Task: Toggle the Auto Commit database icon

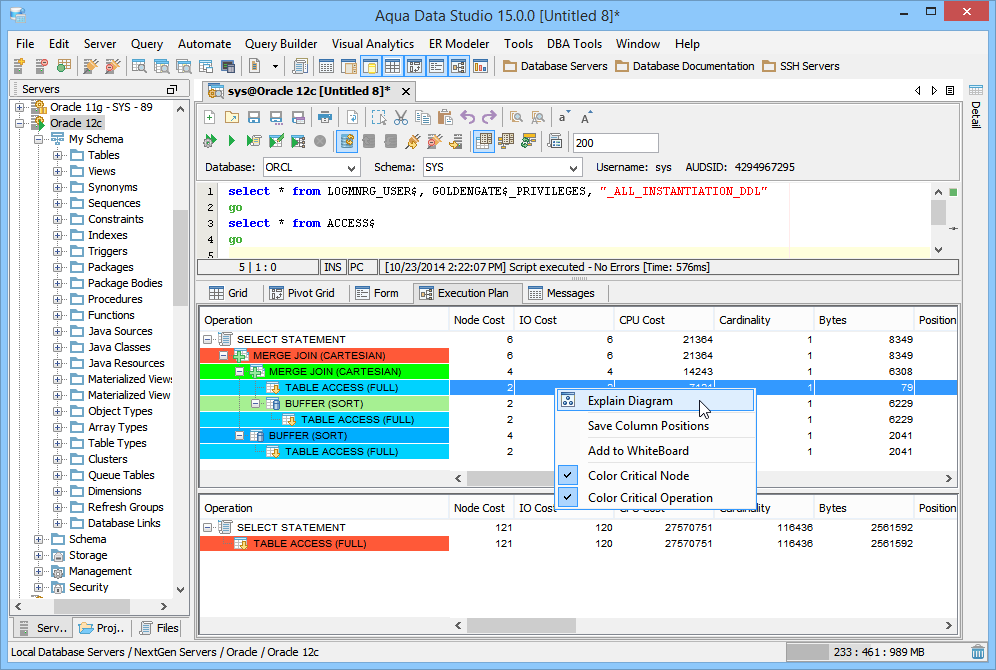Action: click(x=347, y=141)
